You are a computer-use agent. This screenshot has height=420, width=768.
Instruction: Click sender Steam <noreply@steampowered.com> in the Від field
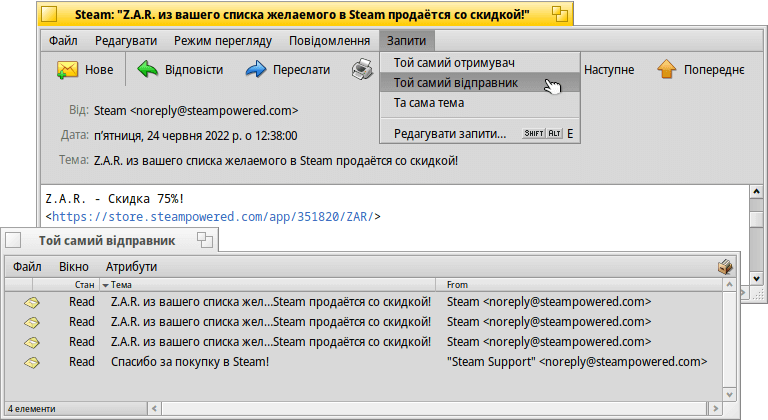pyautogui.click(x=196, y=111)
